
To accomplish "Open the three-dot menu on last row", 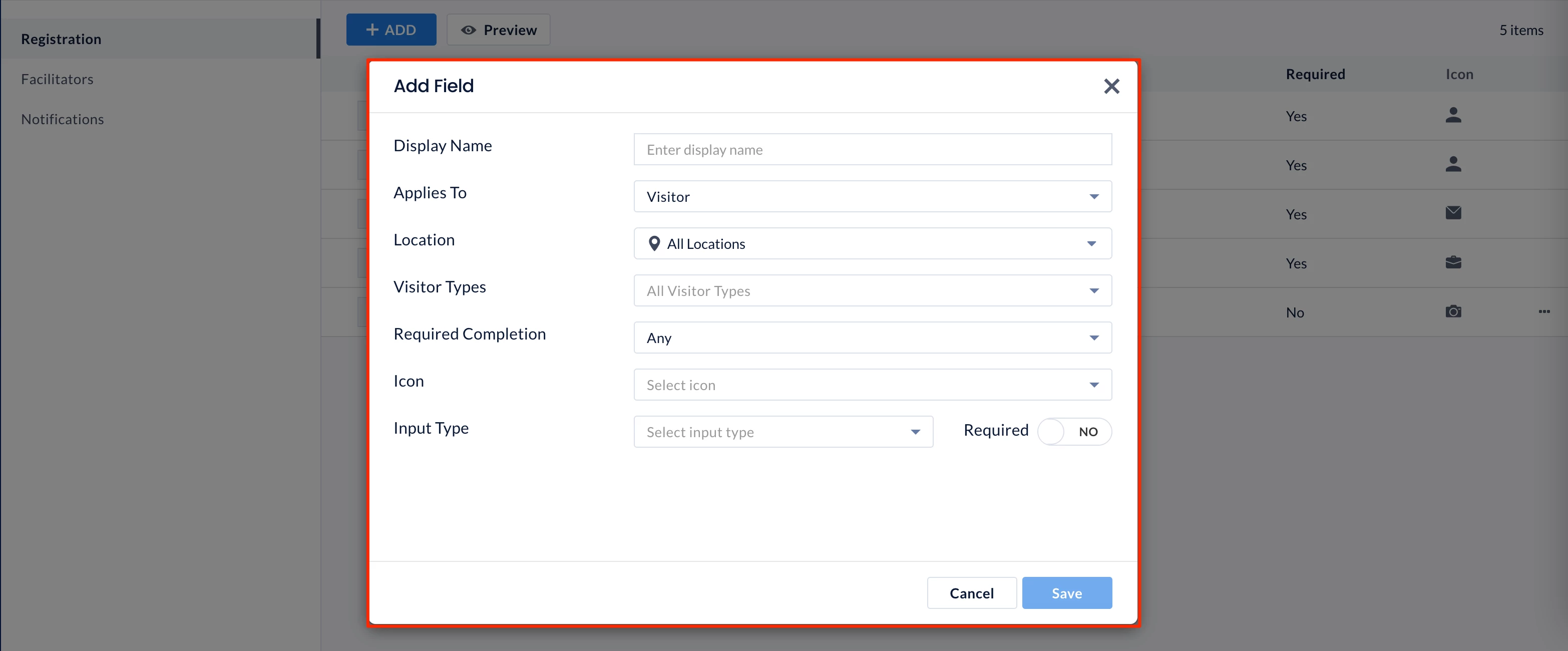I will (x=1543, y=312).
